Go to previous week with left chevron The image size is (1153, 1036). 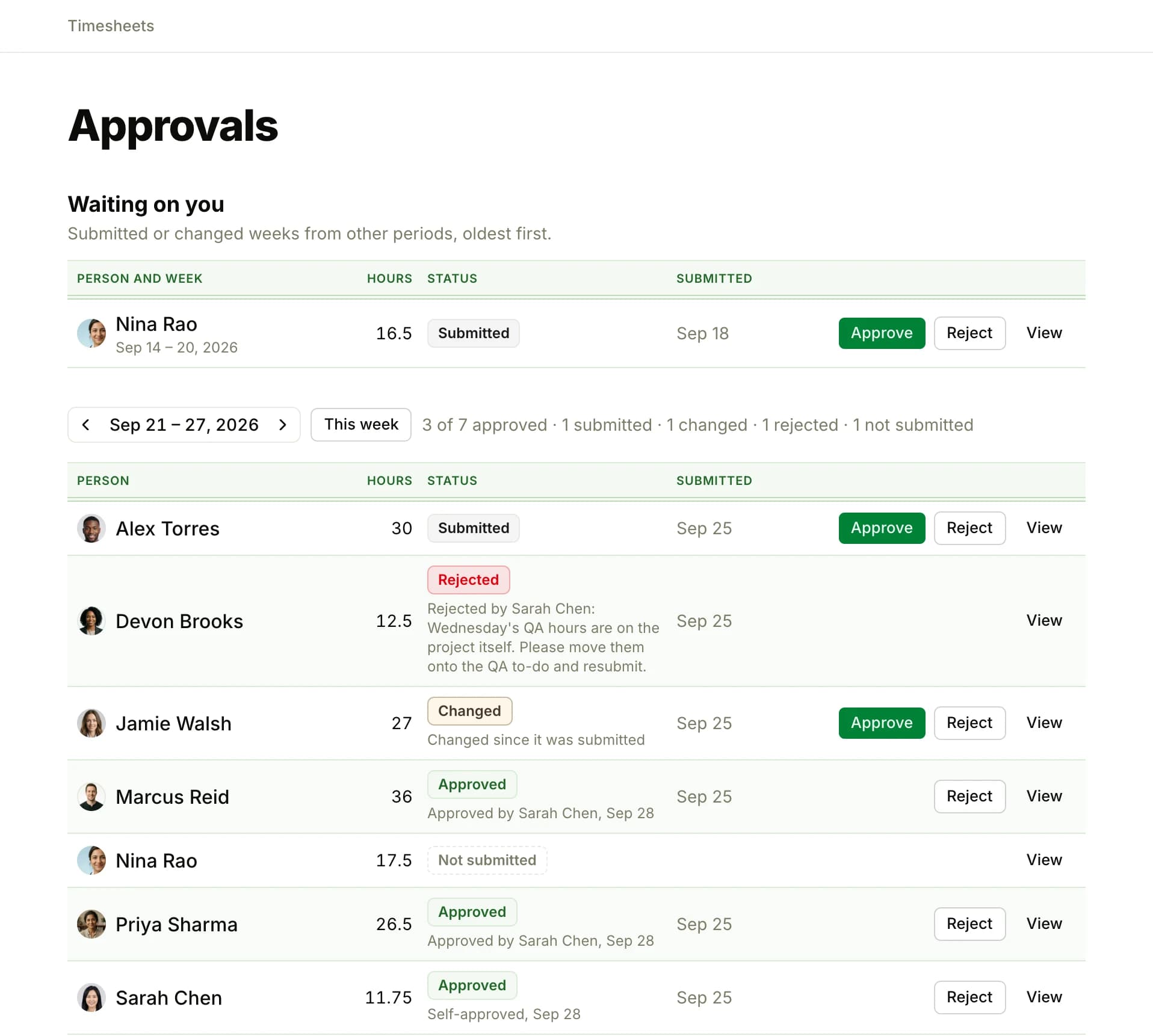85,425
